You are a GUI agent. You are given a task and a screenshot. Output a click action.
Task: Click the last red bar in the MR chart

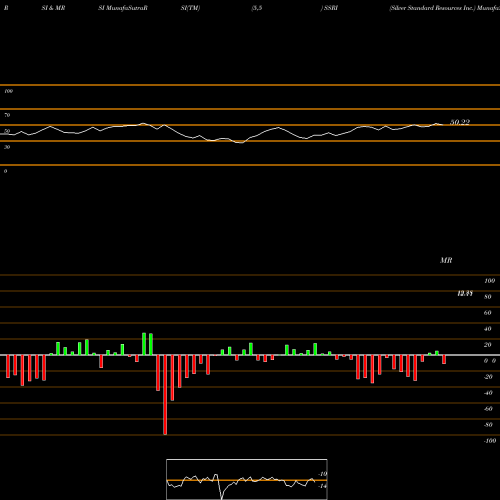(444, 359)
